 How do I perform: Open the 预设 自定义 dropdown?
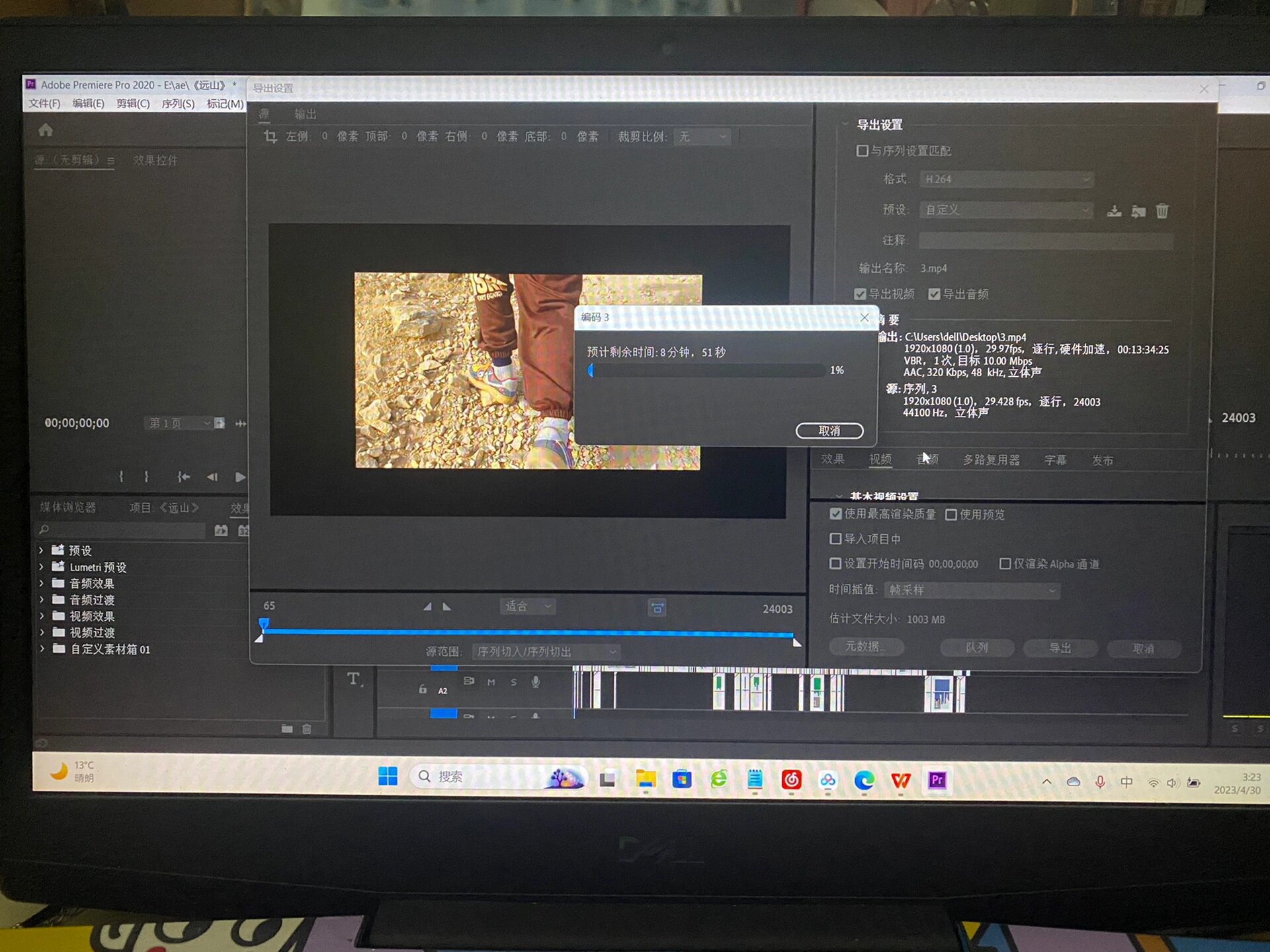click(x=1006, y=210)
